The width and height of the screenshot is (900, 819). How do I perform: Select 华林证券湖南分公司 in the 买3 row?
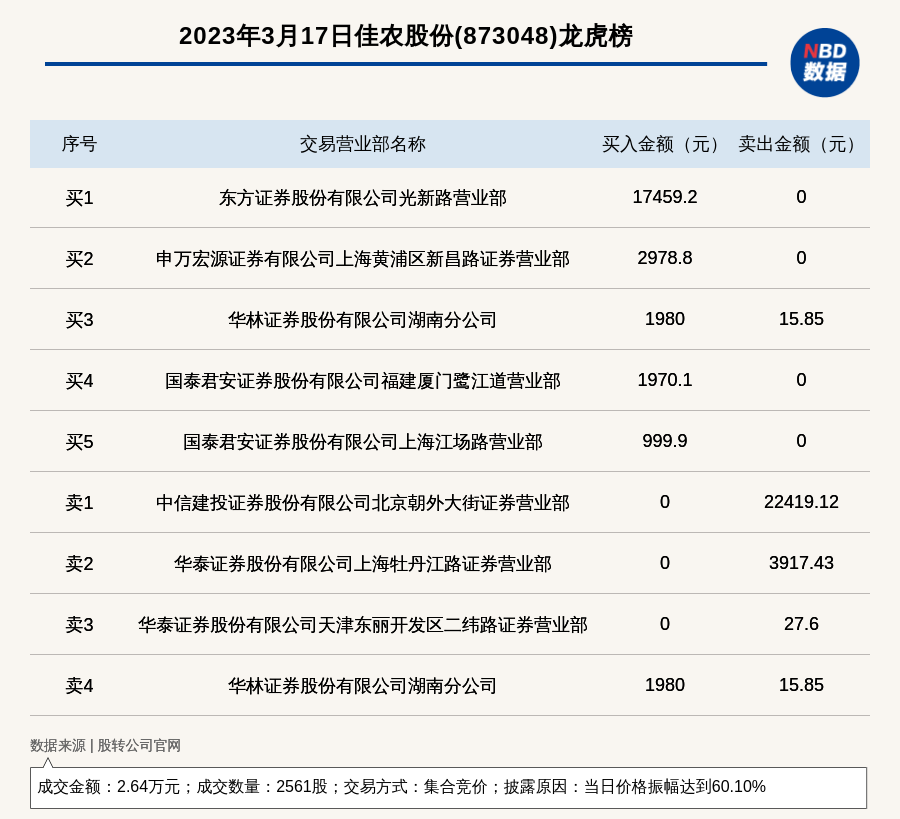tap(362, 320)
